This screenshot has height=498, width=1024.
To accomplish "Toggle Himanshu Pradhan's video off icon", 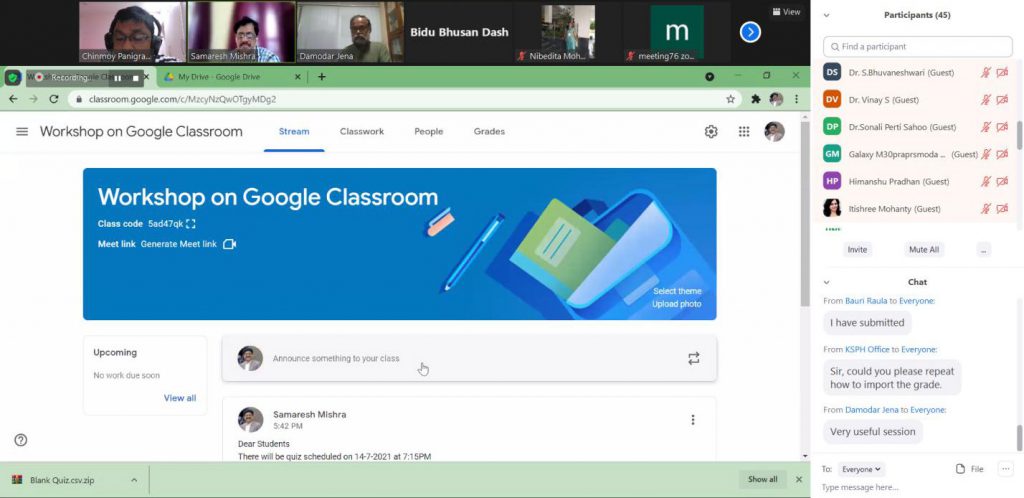I will tap(1002, 181).
